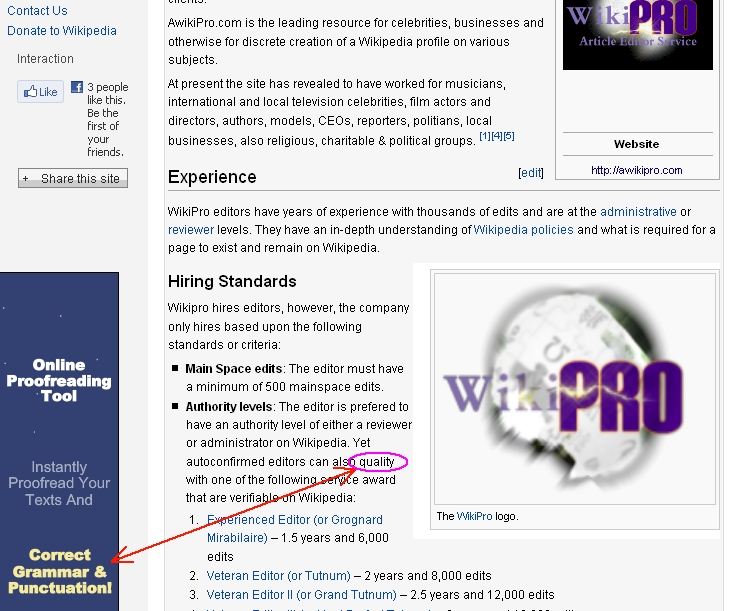The height and width of the screenshot is (611, 732).
Task: Click the edit link beside Experience heading
Action: [x=531, y=173]
